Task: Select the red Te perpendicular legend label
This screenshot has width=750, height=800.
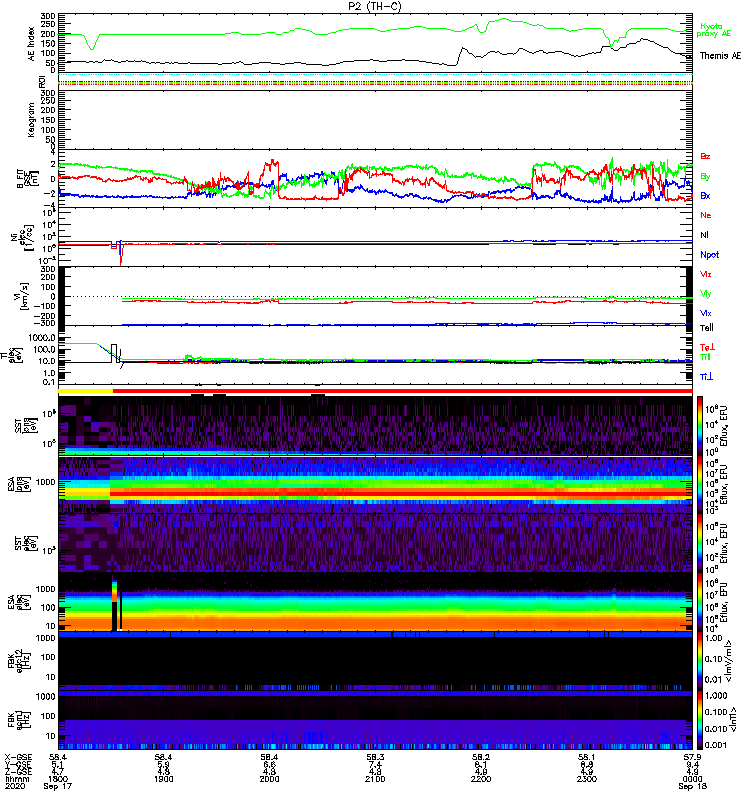Action: pos(707,347)
